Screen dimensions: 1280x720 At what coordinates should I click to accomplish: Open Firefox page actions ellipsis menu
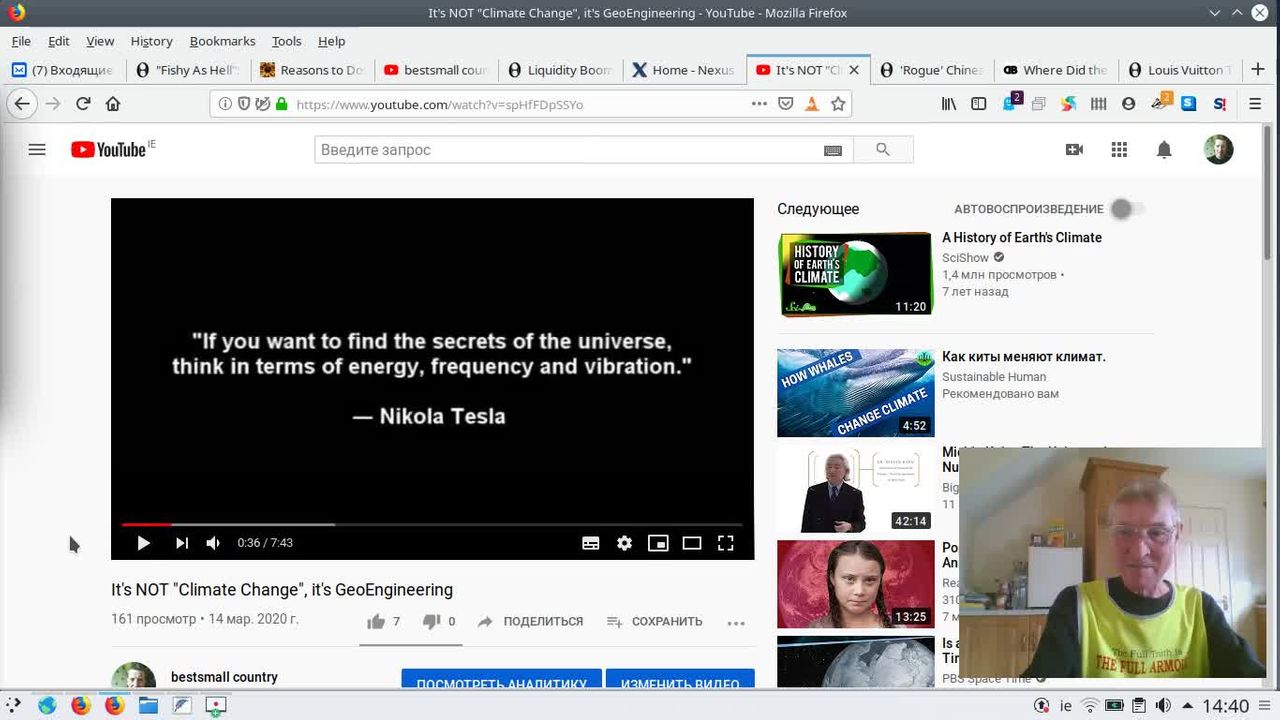[x=759, y=104]
